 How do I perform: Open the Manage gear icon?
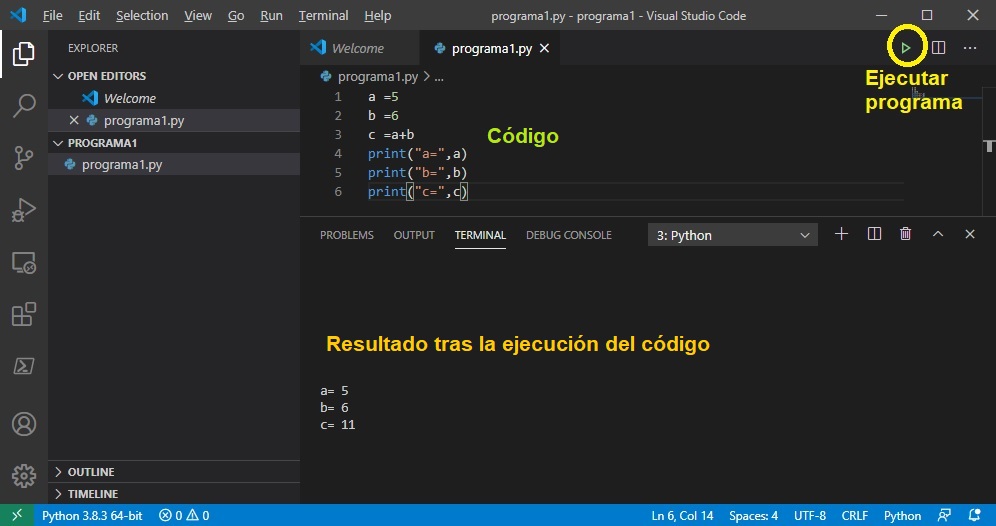point(24,475)
